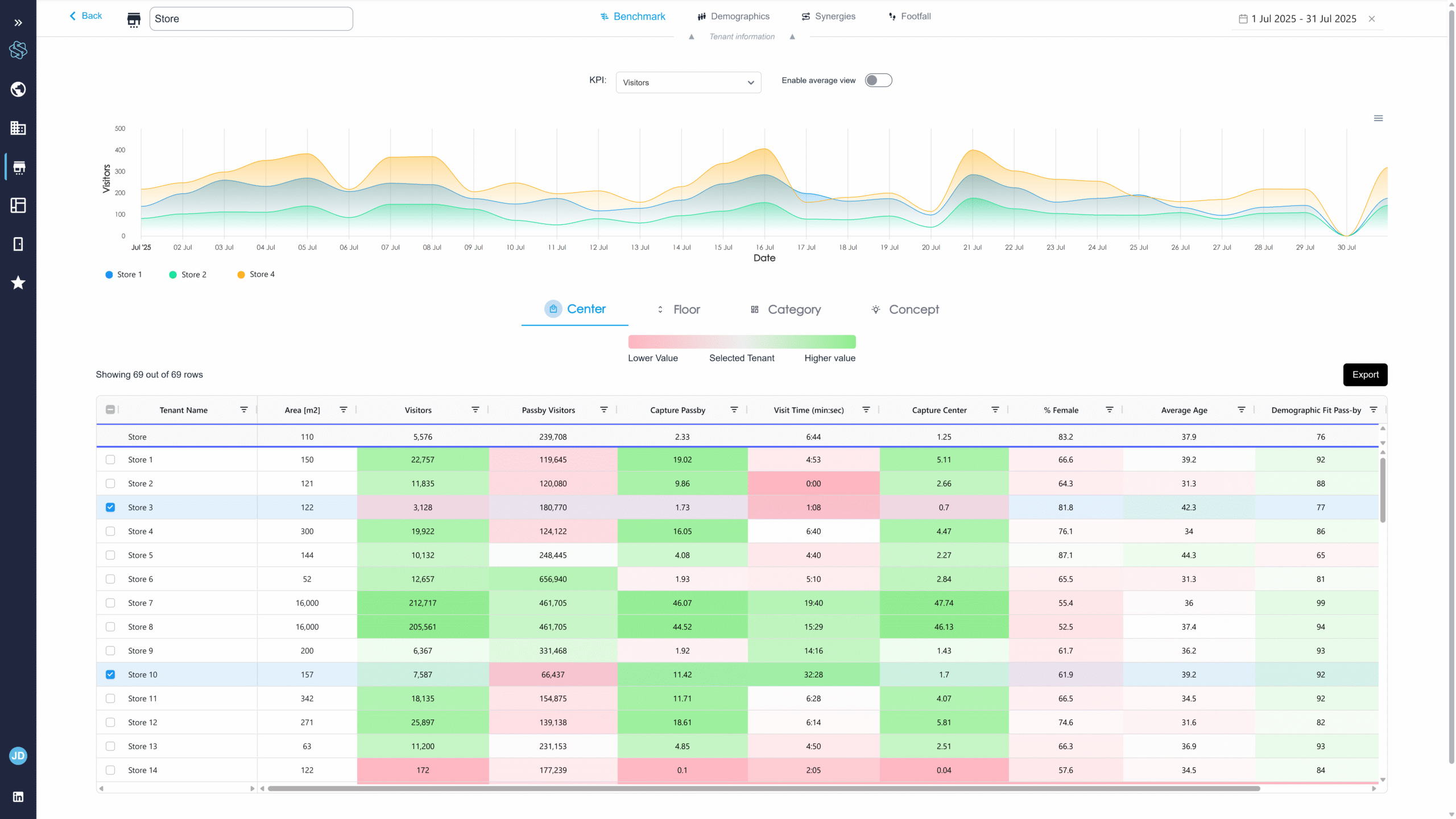Click the star favorites icon in the sidebar
This screenshot has width=1456, height=819.
point(18,283)
